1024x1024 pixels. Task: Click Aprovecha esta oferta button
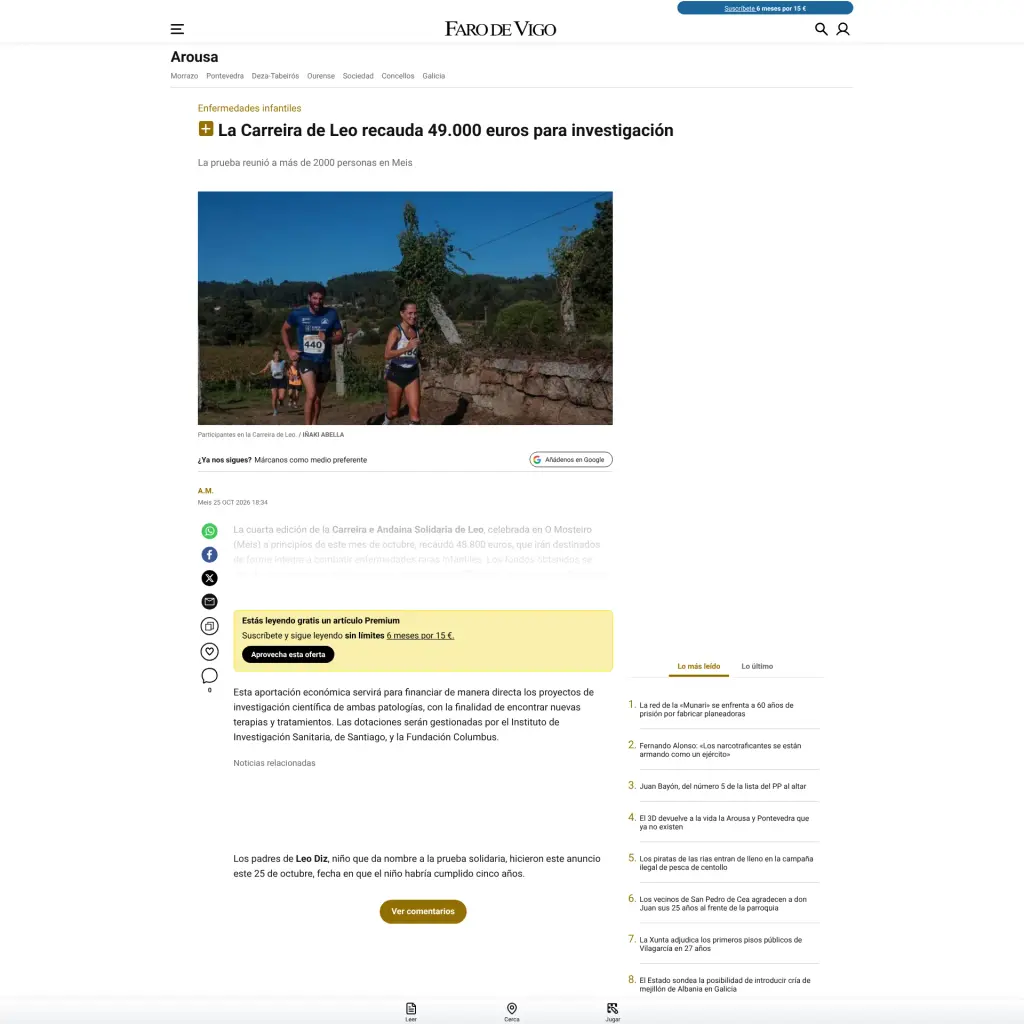click(x=288, y=654)
